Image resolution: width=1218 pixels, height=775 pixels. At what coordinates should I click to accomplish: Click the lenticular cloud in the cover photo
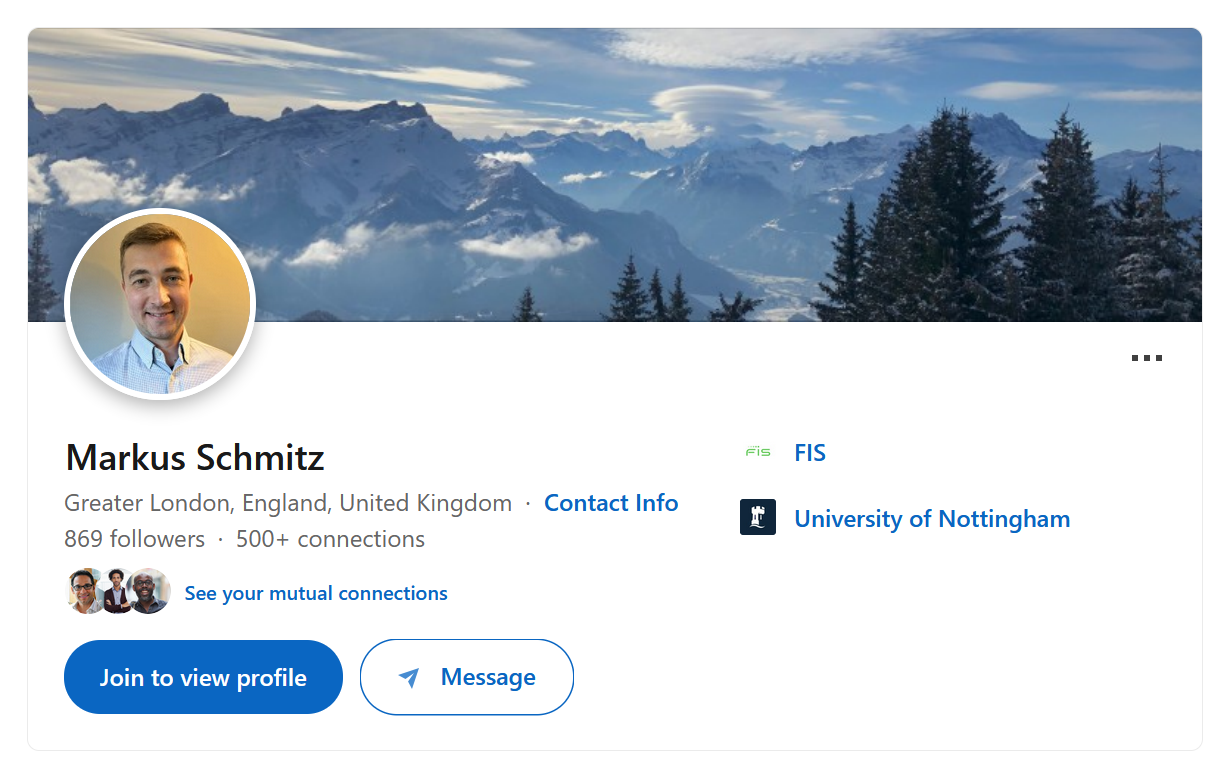pyautogui.click(x=712, y=104)
